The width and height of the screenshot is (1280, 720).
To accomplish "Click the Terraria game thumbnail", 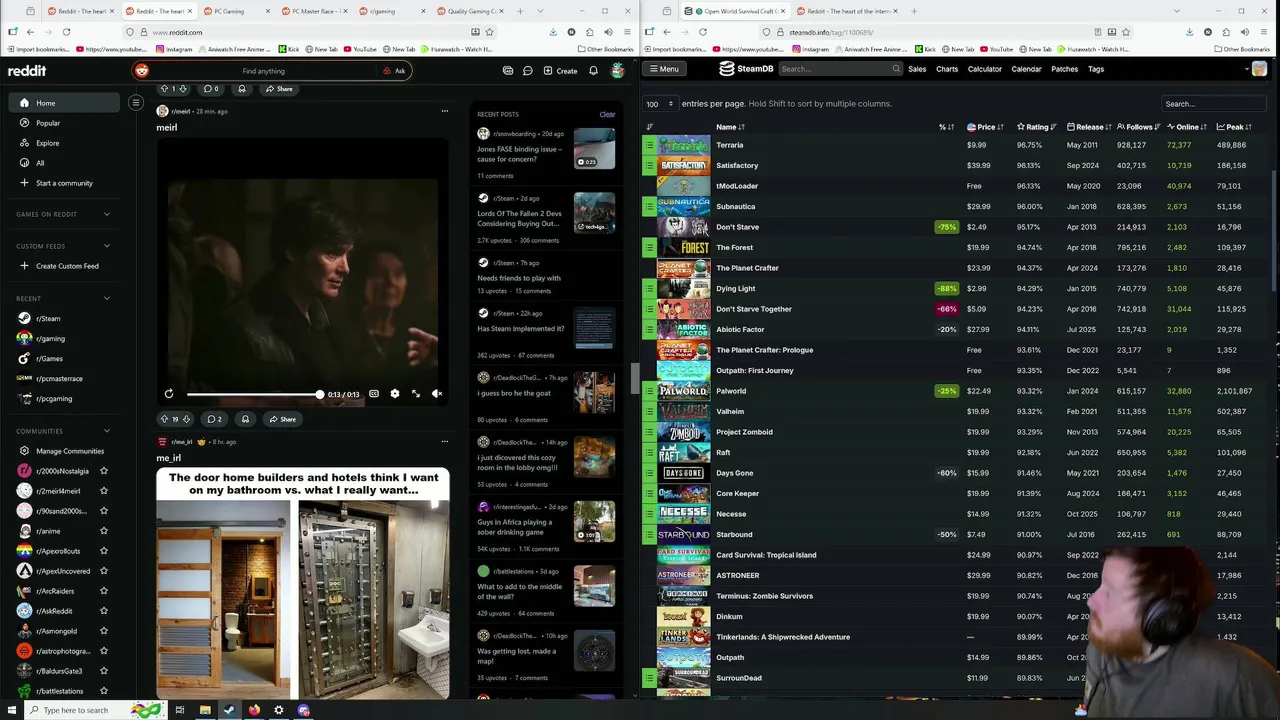I will 684,145.
